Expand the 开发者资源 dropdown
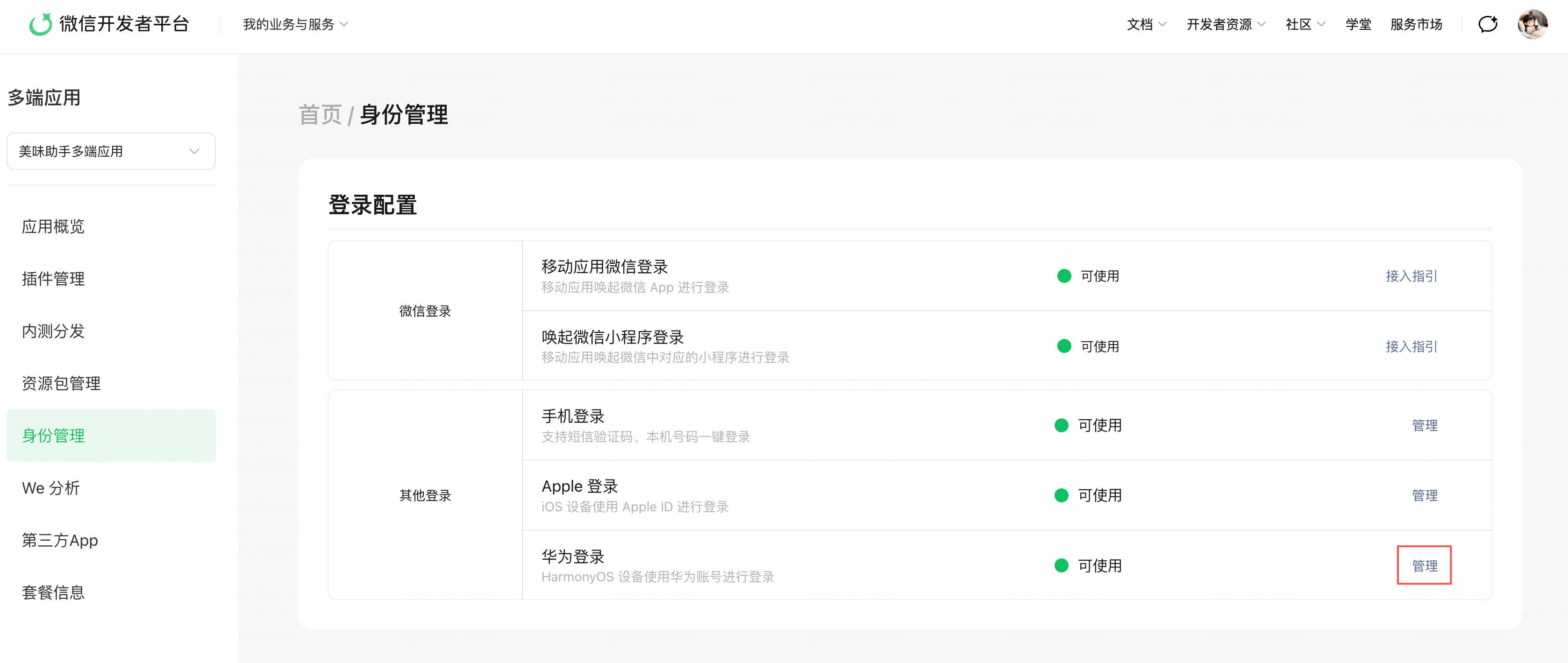The image size is (1568, 663). coord(1226,24)
